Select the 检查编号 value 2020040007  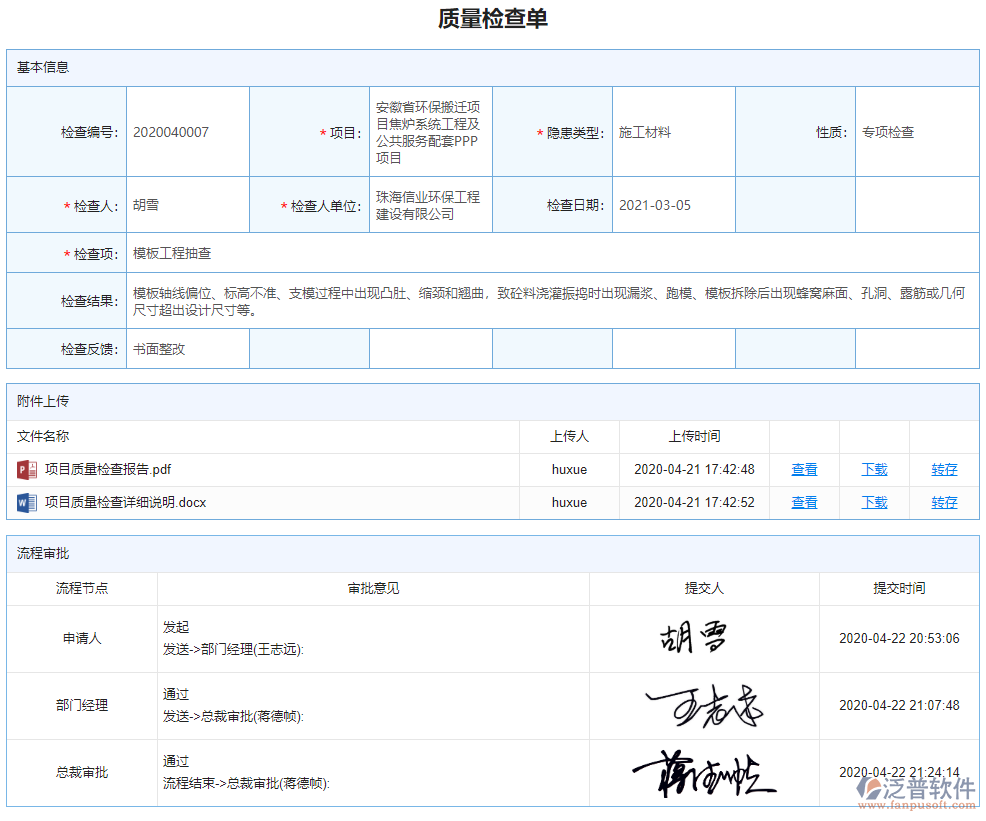(170, 131)
